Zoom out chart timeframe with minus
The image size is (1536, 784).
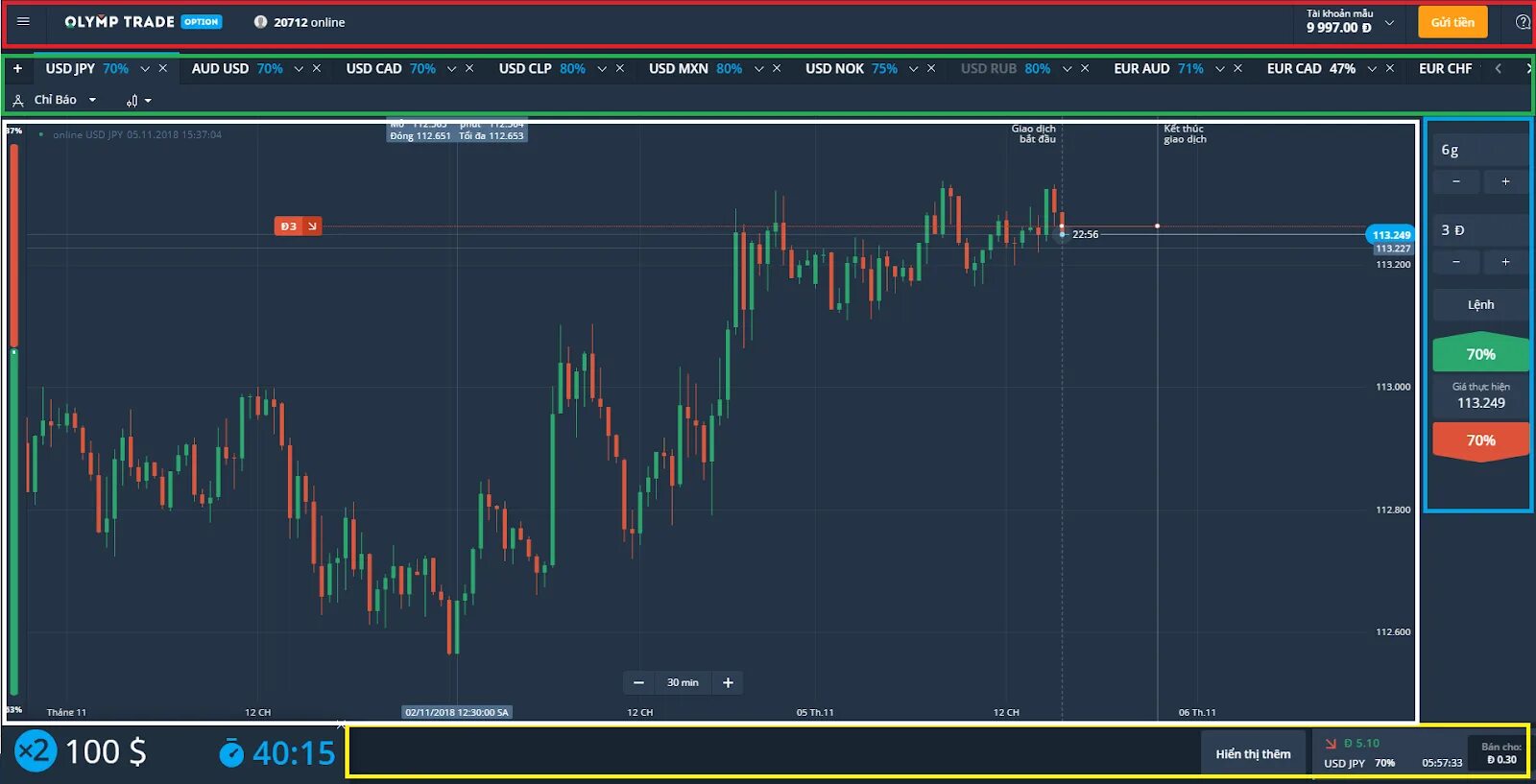pos(638,682)
